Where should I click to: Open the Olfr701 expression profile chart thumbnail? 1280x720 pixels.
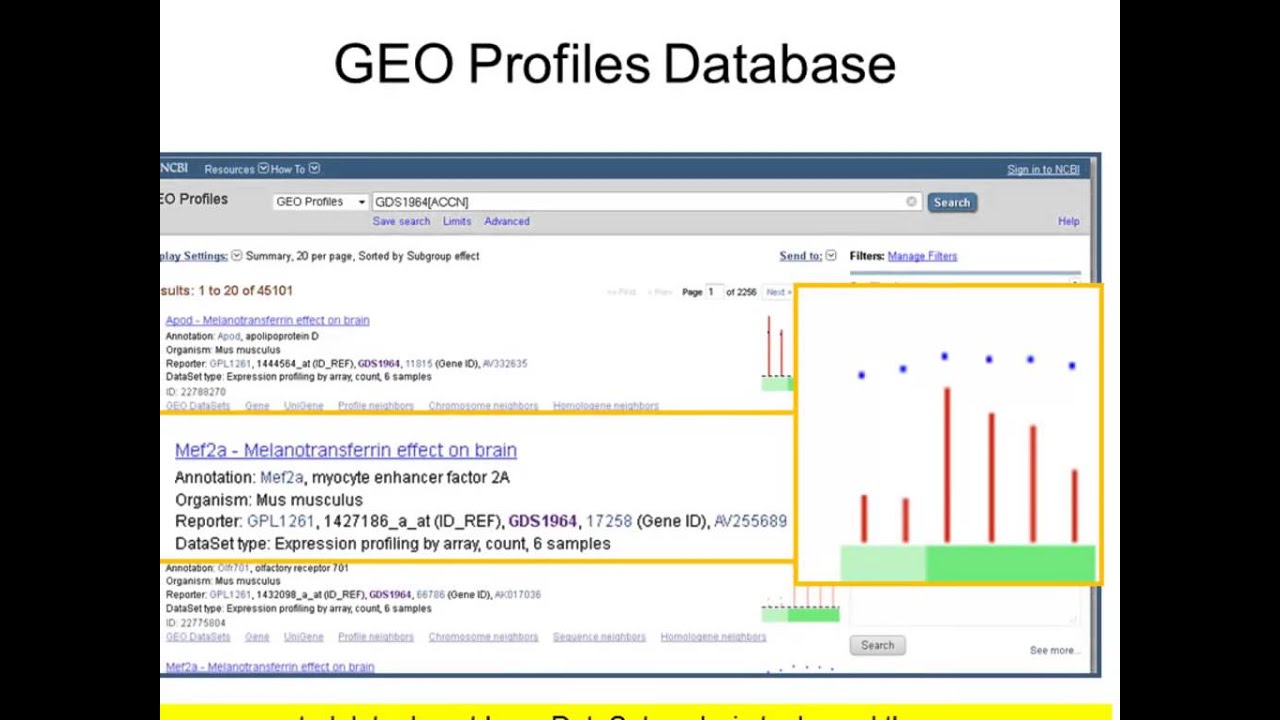click(x=800, y=605)
